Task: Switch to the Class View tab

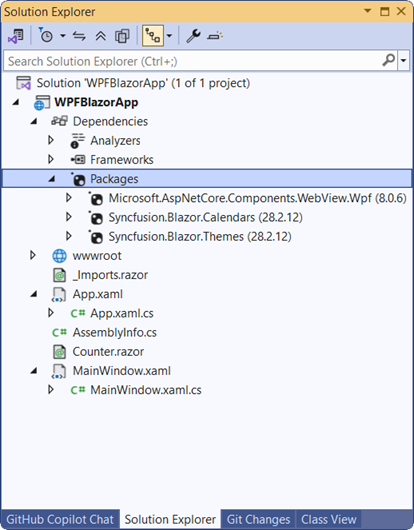Action: coord(329,519)
